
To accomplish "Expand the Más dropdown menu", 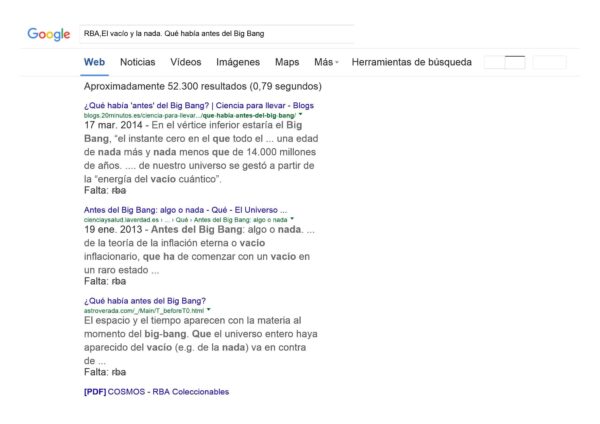I will click(x=326, y=62).
